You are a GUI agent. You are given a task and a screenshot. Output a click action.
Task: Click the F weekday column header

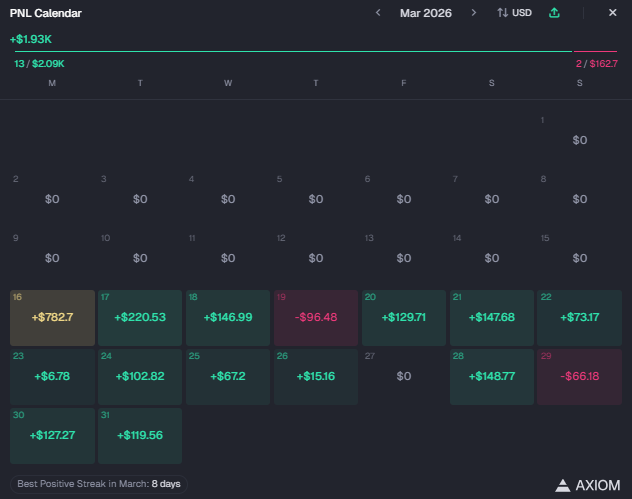[x=404, y=83]
